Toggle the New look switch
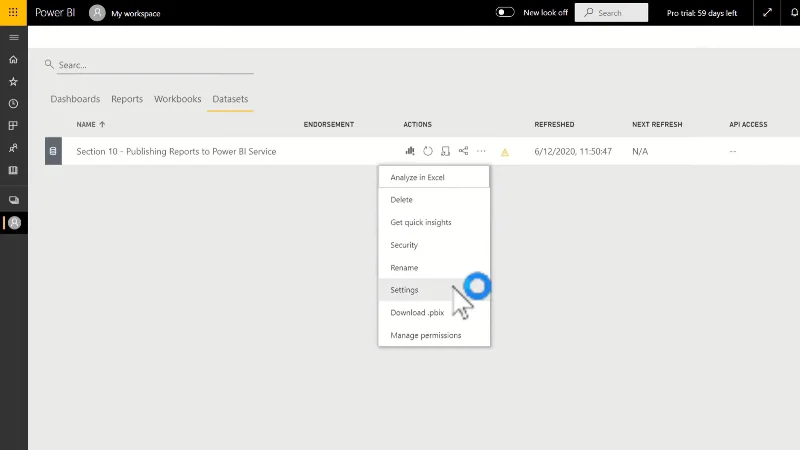The height and width of the screenshot is (450, 800). click(x=505, y=12)
